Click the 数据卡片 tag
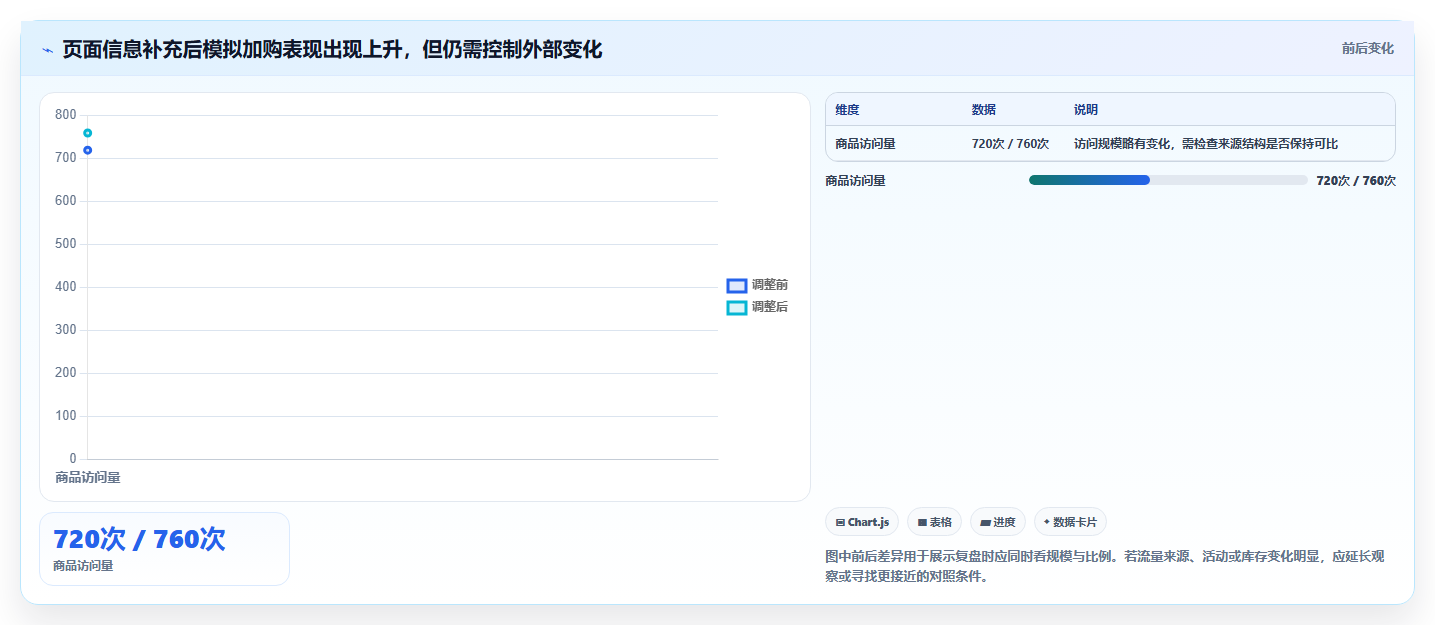Image resolution: width=1435 pixels, height=625 pixels. 1070,522
